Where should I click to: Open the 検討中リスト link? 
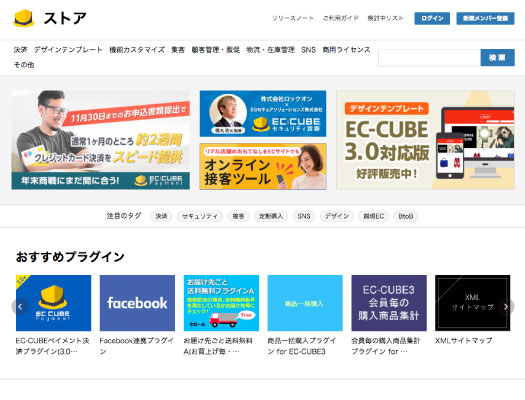(x=385, y=18)
